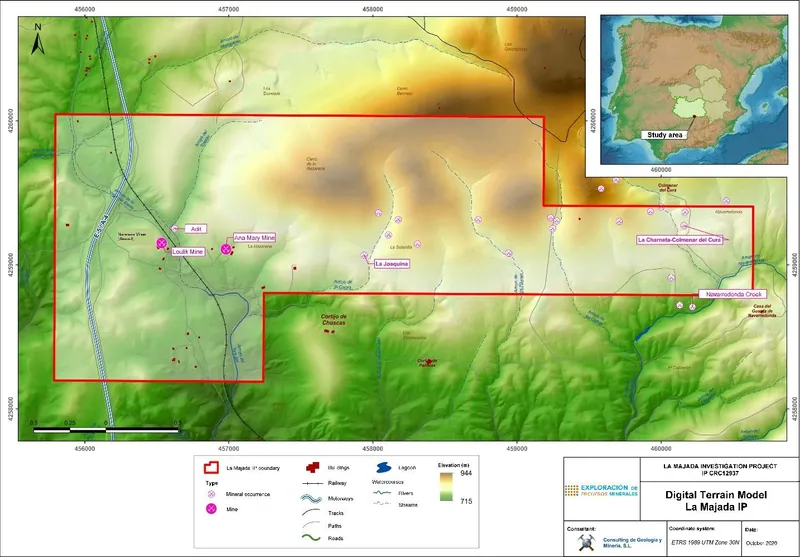
Task: Click the crossed hammers consultant logo
Action: tap(586, 543)
